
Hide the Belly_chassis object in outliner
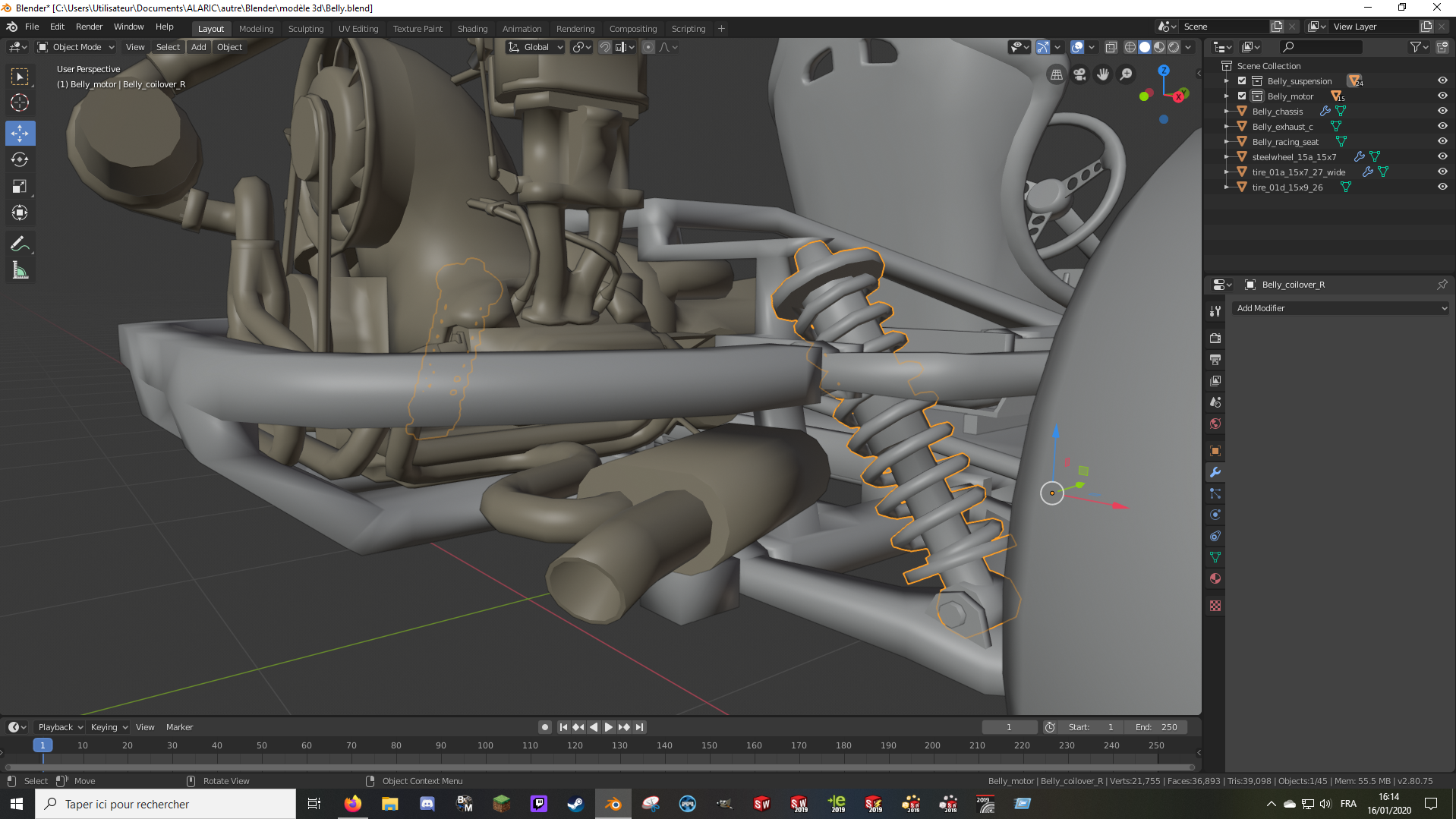(x=1442, y=112)
